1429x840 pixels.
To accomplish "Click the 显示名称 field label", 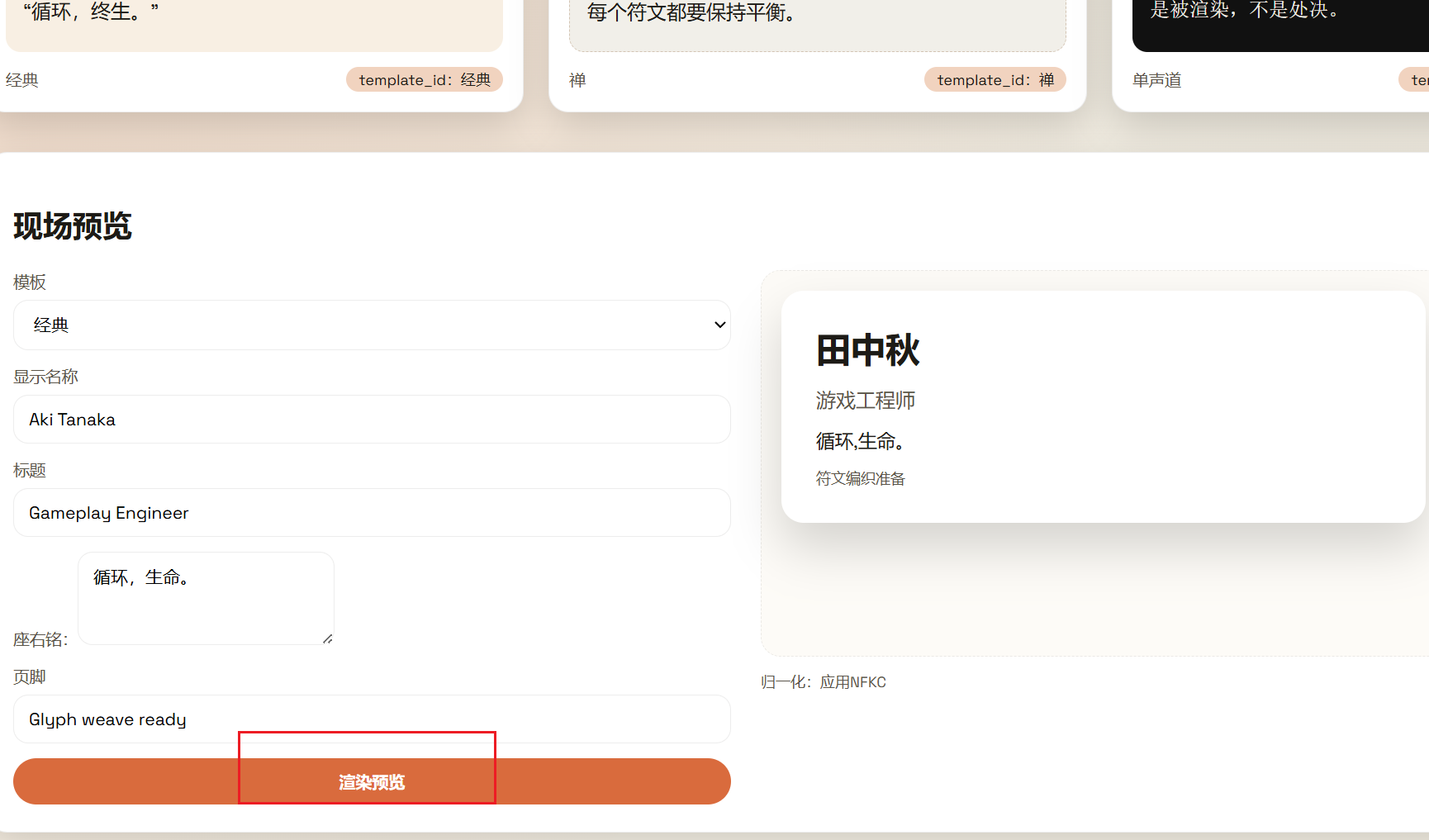I will 45,377.
